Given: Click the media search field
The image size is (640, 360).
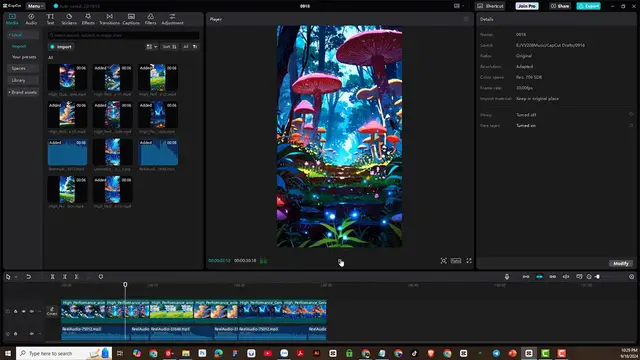Looking at the screenshot, I should [124, 36].
